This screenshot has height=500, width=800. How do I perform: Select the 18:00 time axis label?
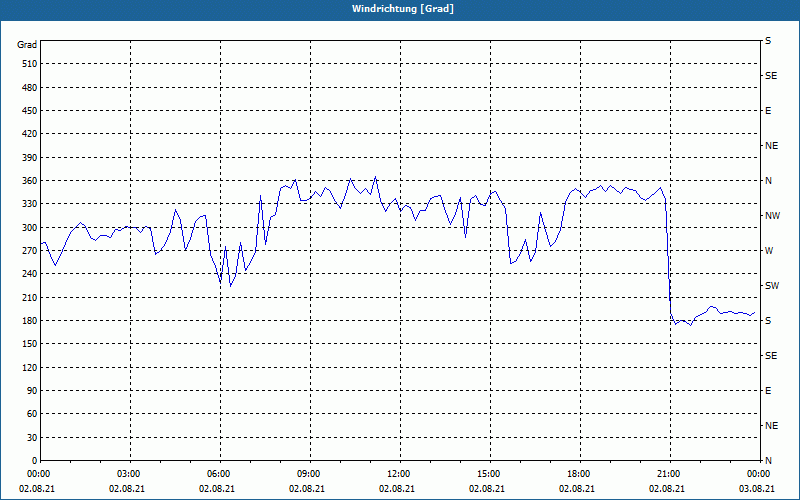[577, 474]
